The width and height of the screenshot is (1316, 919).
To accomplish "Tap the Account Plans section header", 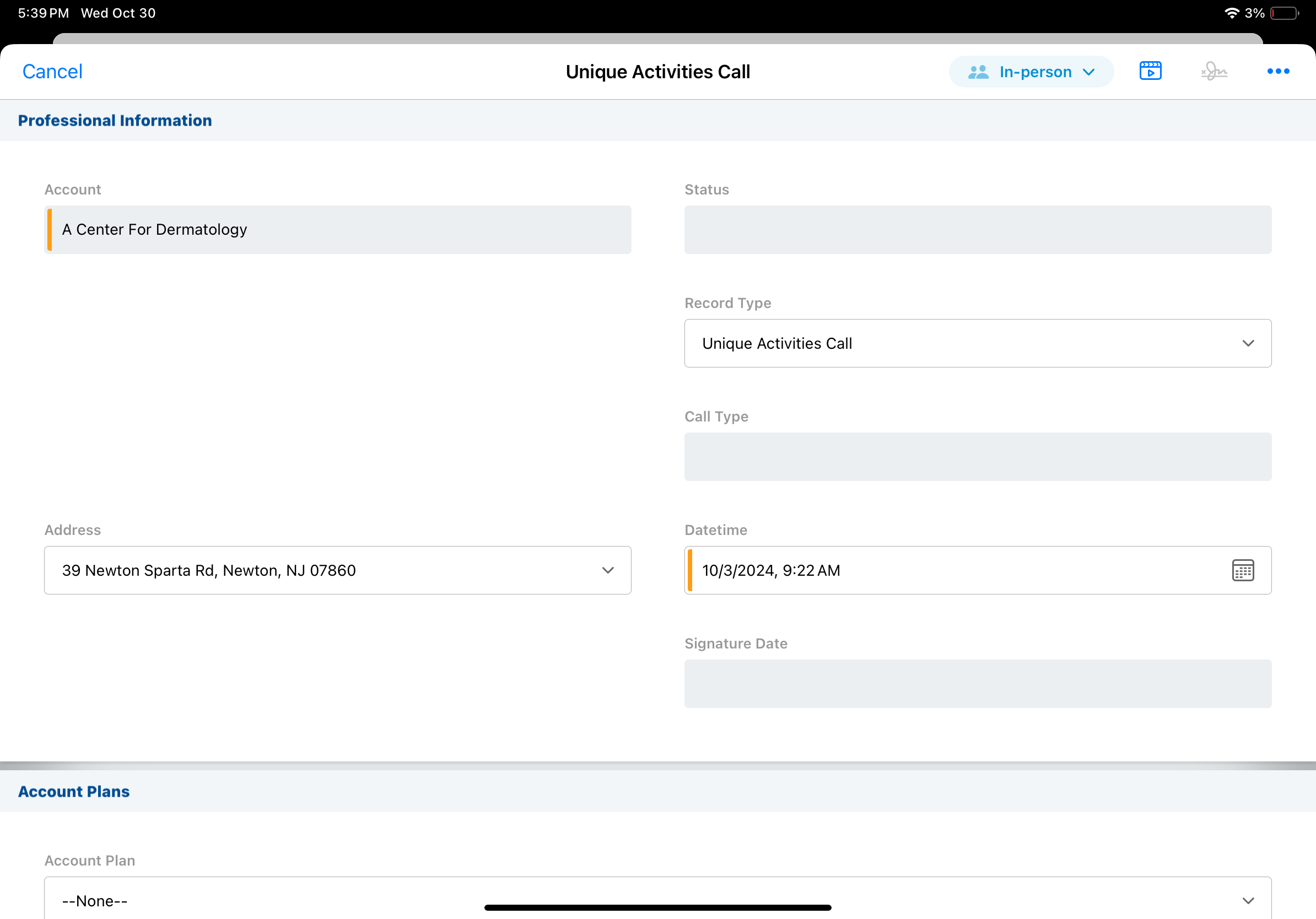I will 74,791.
